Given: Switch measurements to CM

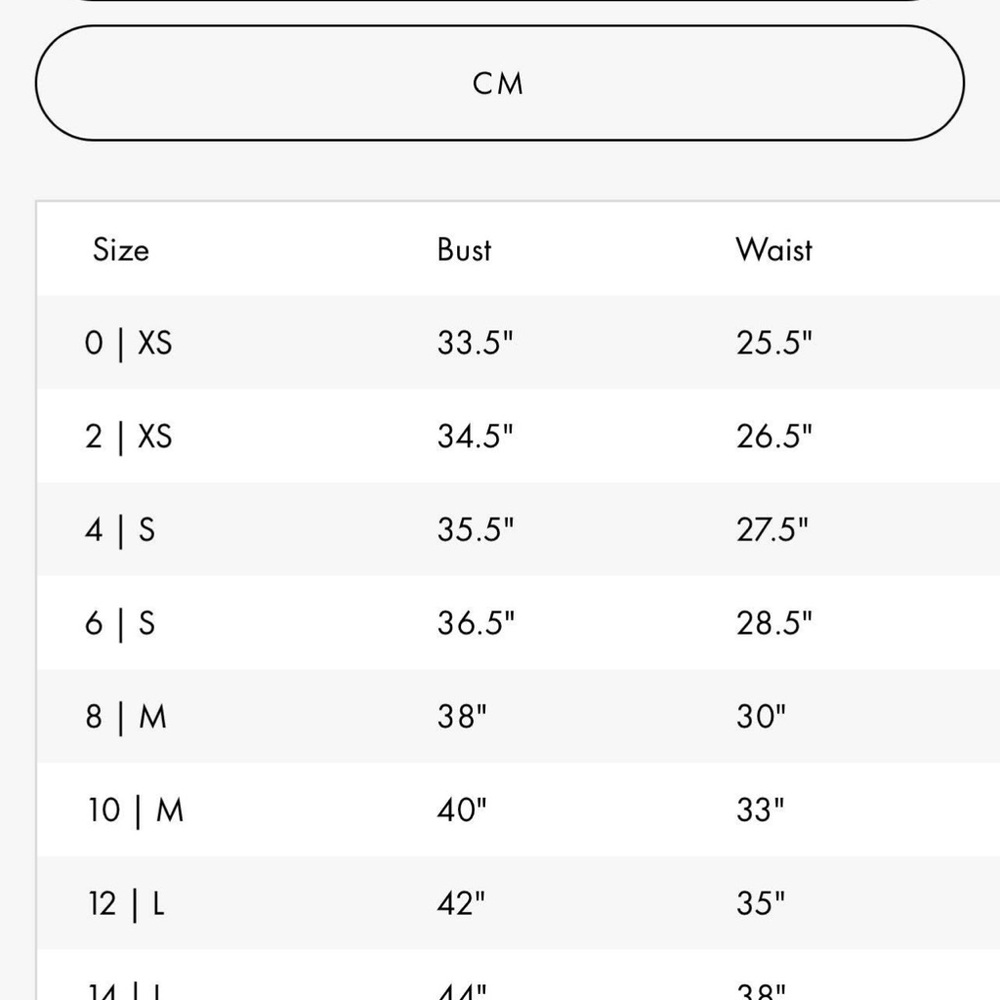Looking at the screenshot, I should pos(499,83).
